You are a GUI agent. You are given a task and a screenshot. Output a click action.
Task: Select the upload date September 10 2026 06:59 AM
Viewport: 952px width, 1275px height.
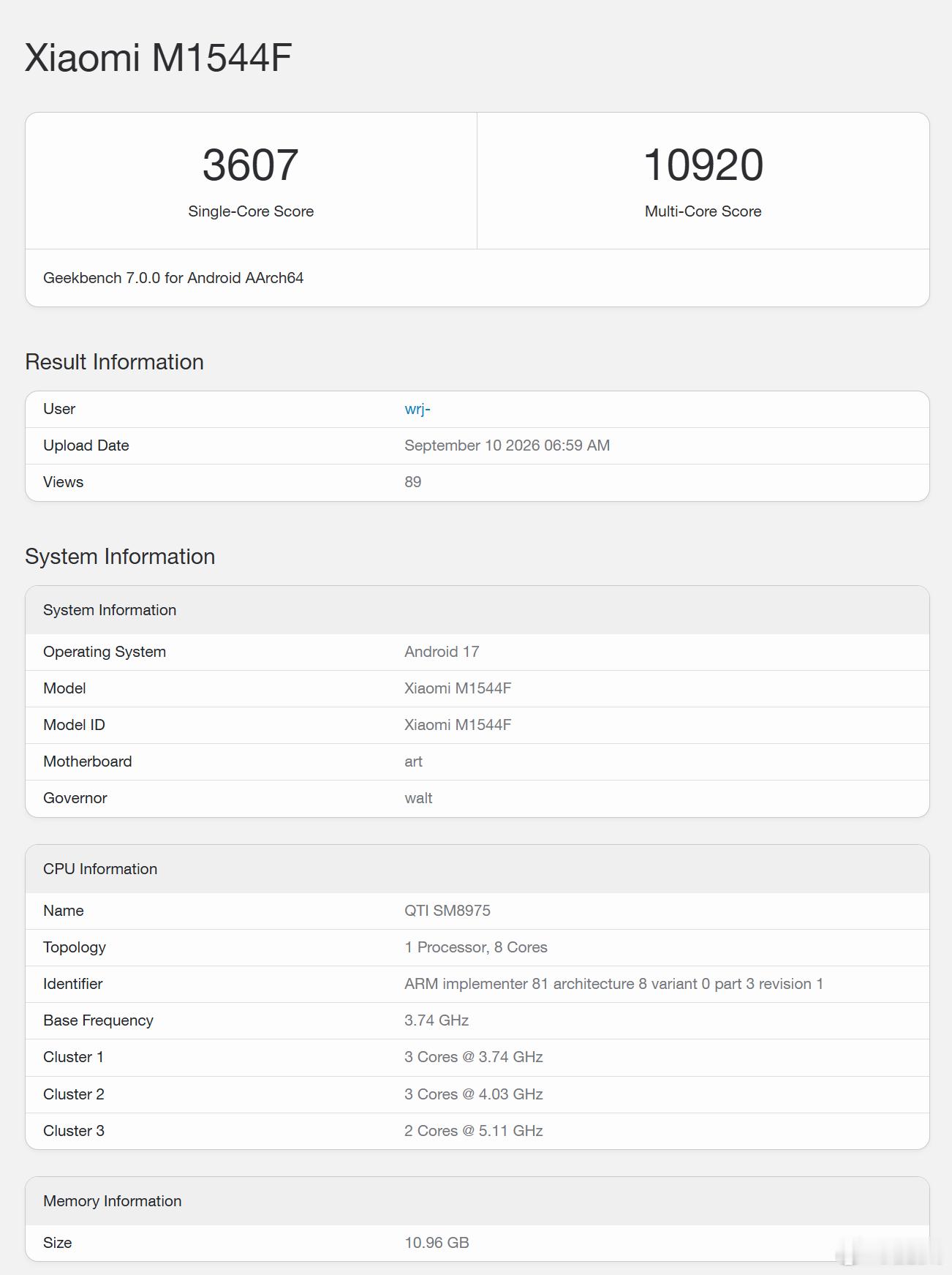507,445
